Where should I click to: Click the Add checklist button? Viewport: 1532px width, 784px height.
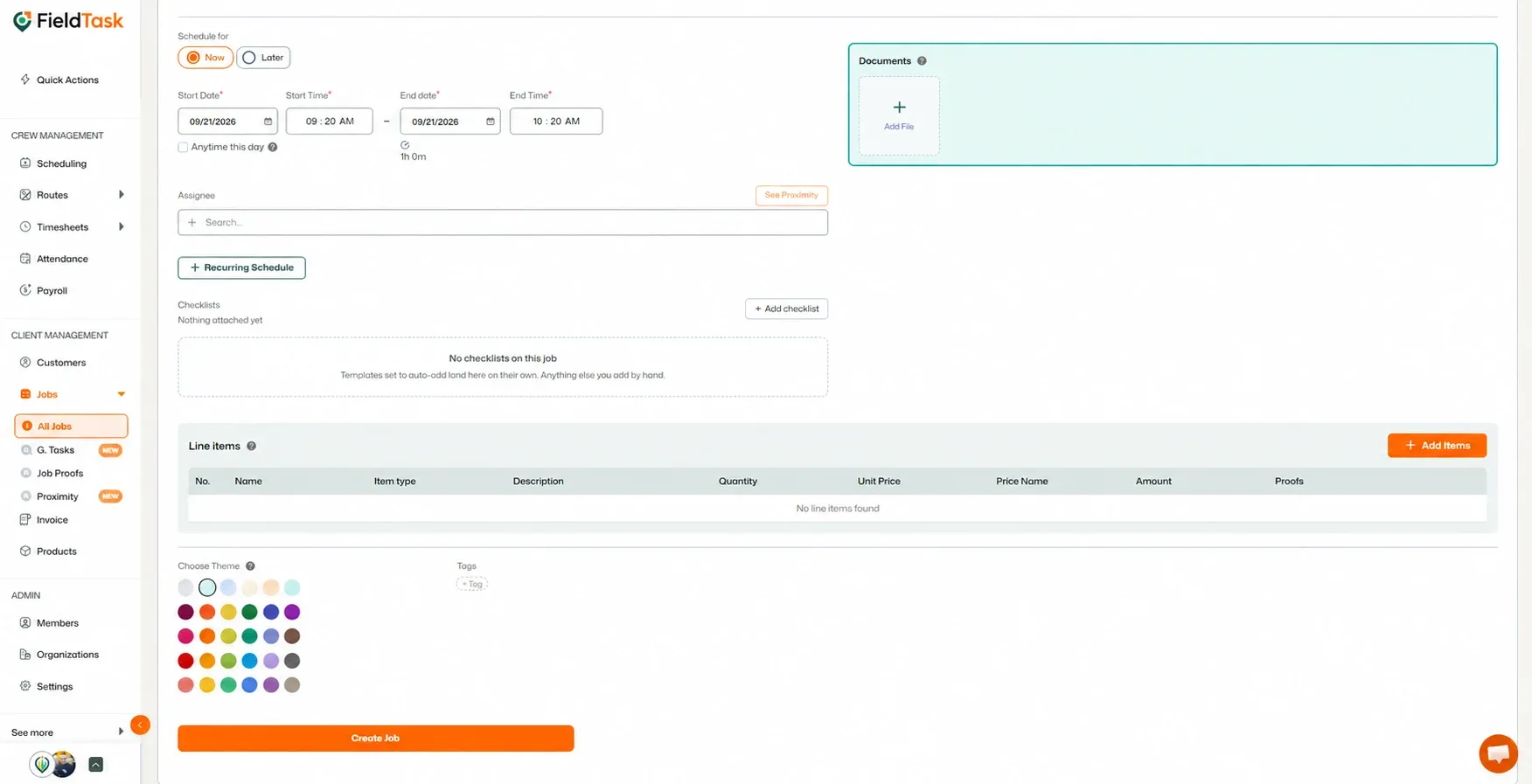(x=786, y=309)
